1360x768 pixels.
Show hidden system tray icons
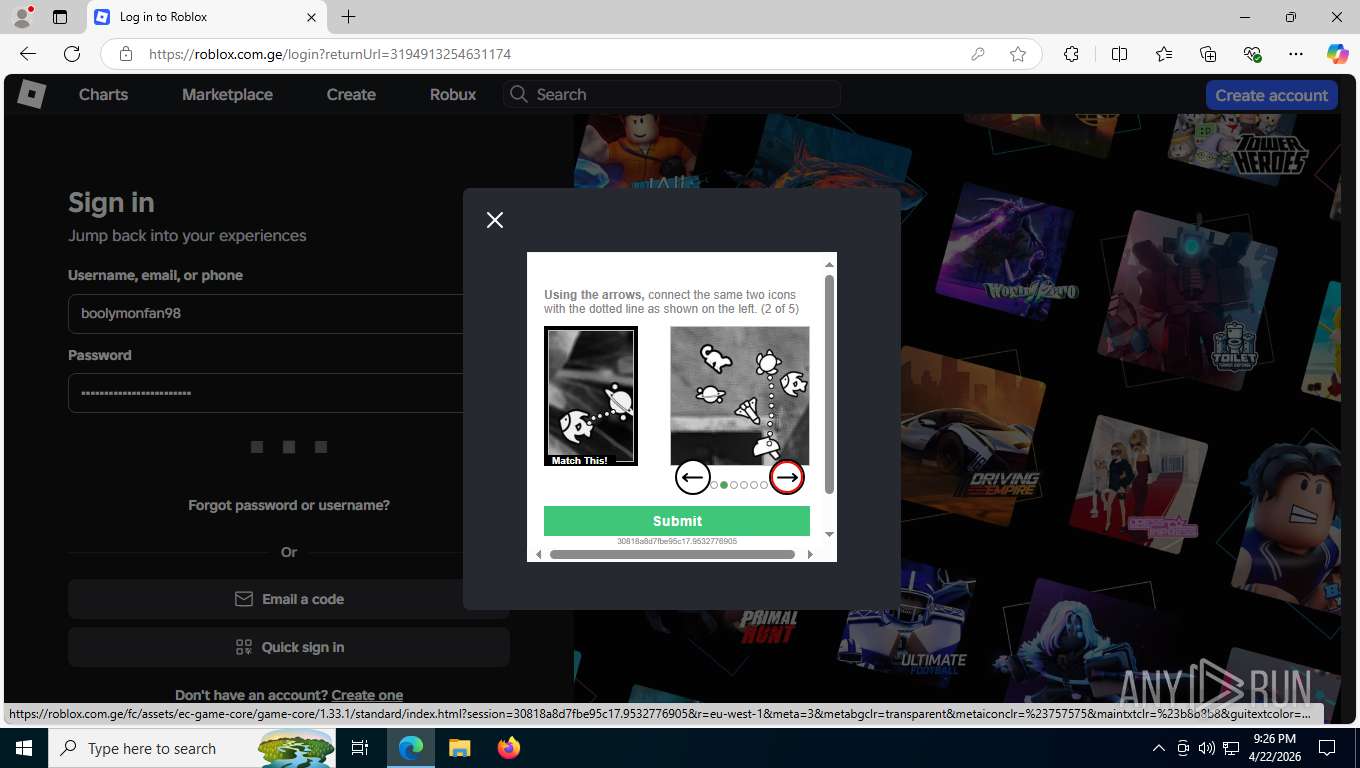point(1159,748)
